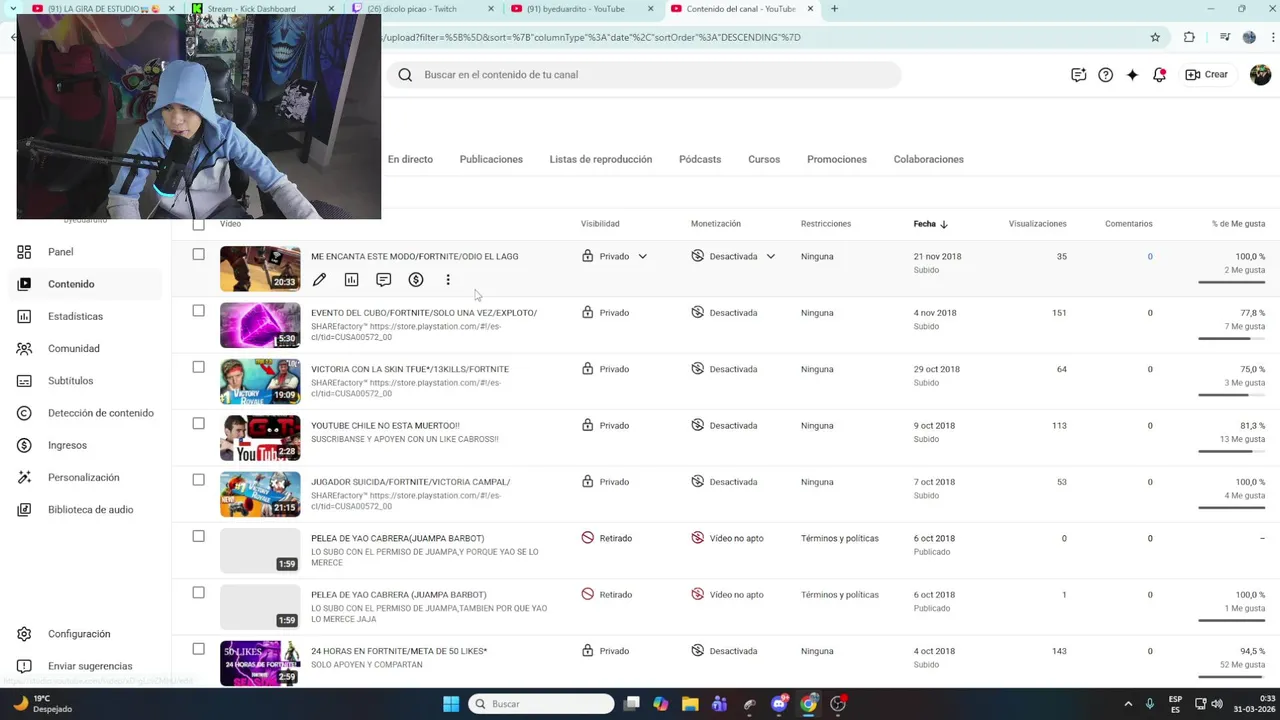Select checkbox for EVENTO DEL CUBO video
This screenshot has width=1280, height=720.
pos(198,311)
